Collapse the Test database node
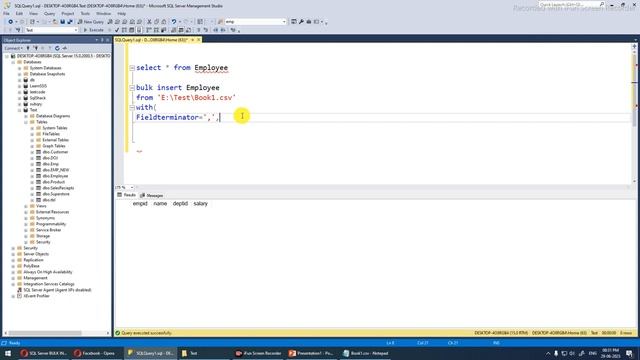 [20, 110]
